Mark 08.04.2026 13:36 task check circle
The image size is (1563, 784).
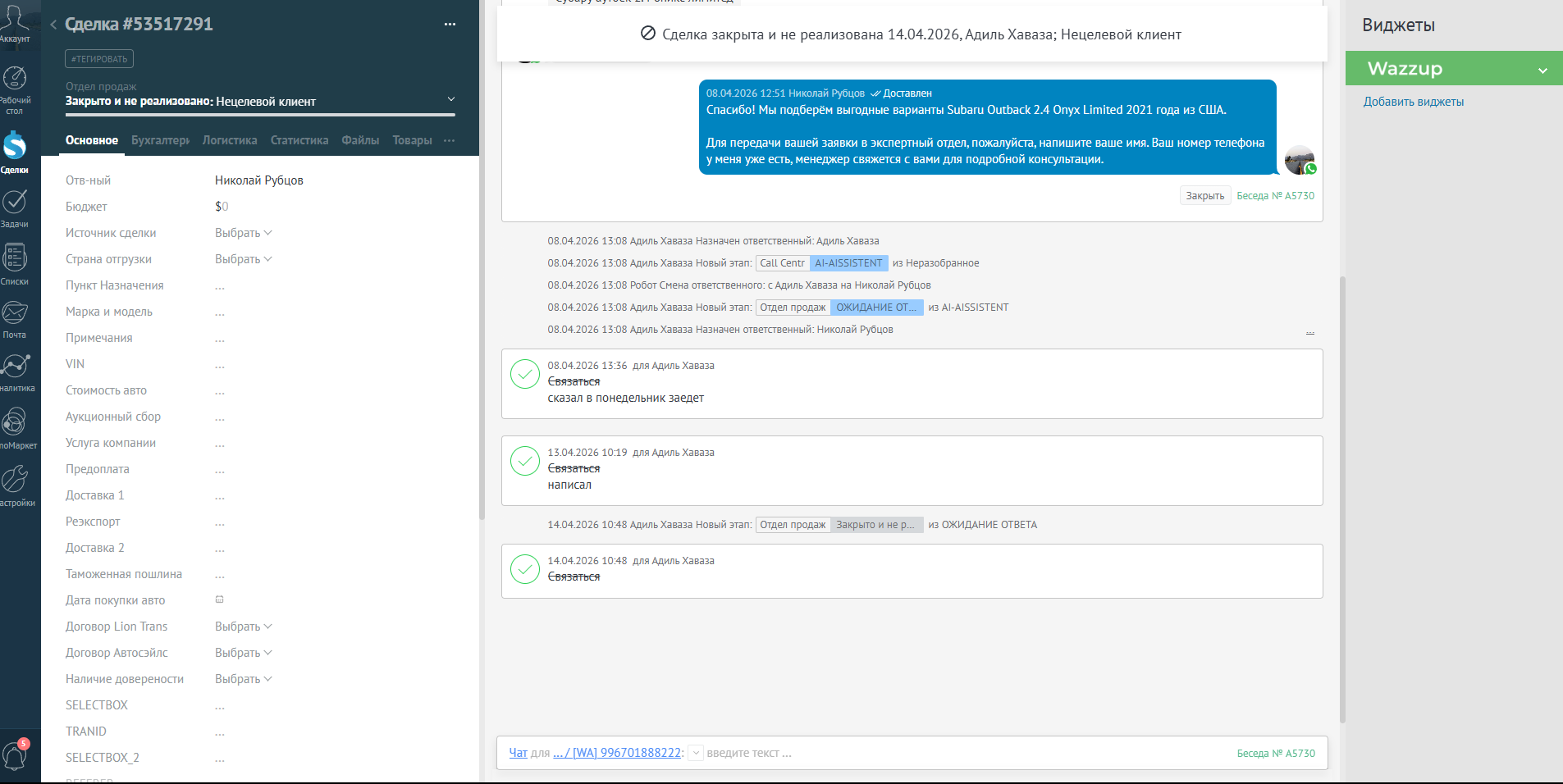(x=525, y=374)
